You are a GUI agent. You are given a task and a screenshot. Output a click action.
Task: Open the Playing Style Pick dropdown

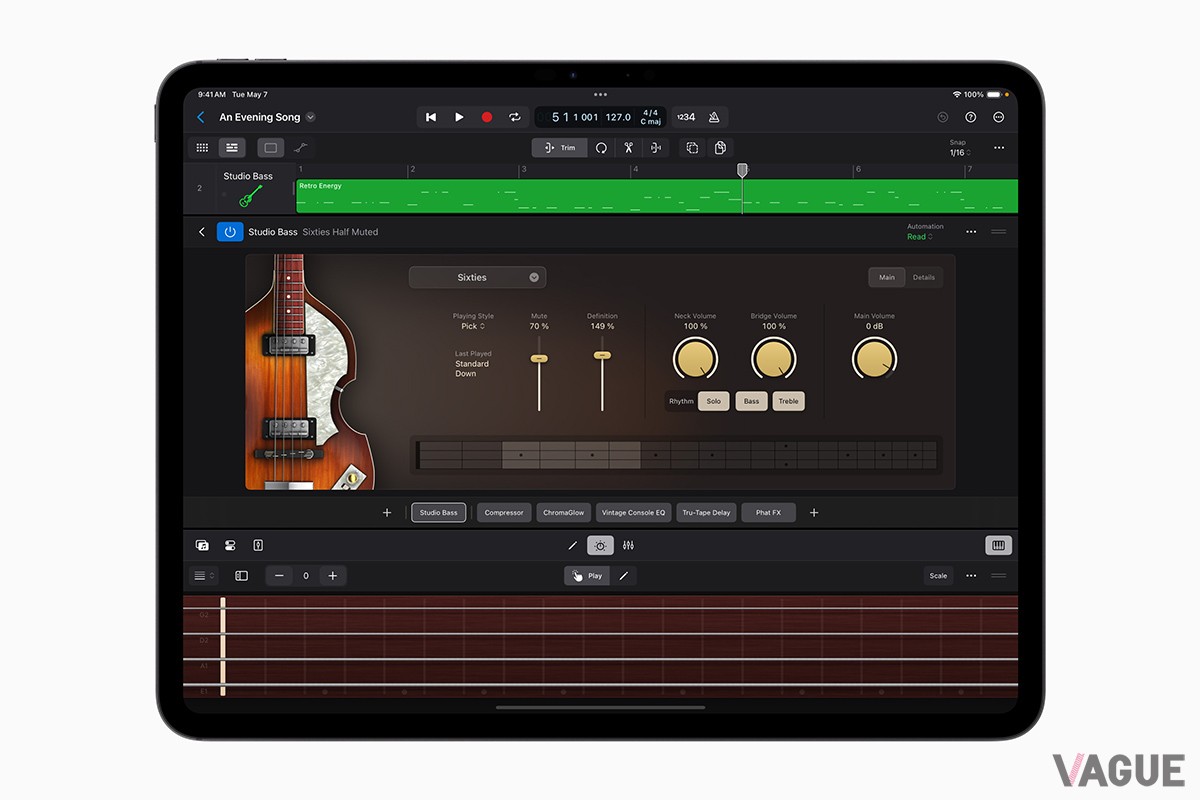tap(473, 326)
